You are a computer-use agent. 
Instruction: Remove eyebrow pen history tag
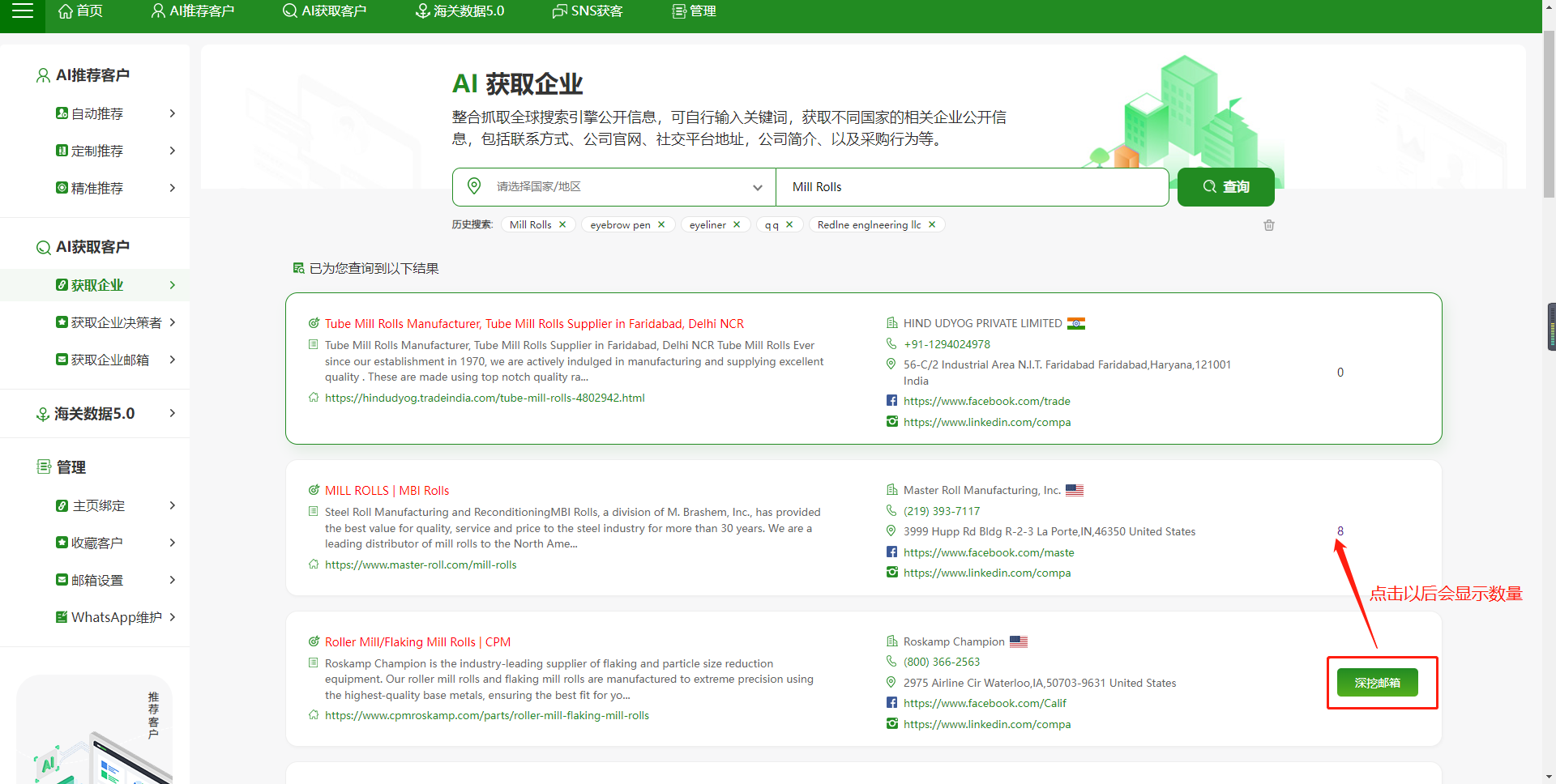[661, 224]
